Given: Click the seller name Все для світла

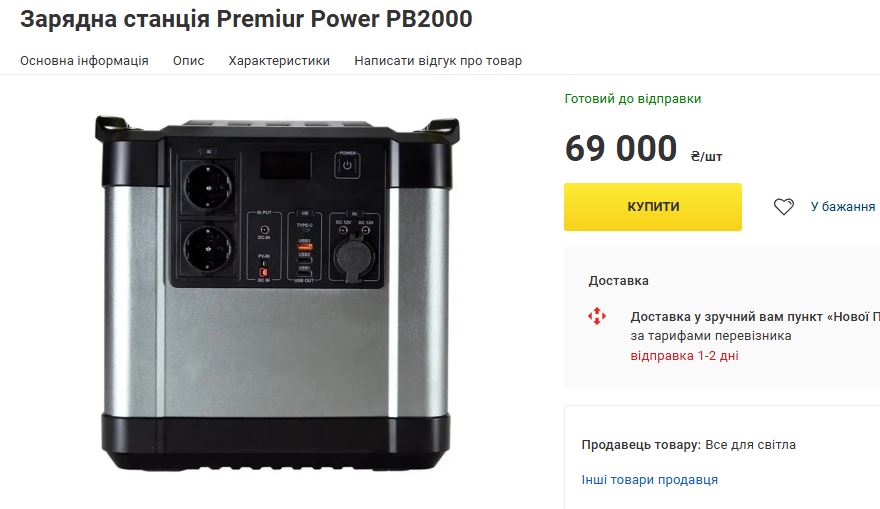Looking at the screenshot, I should point(750,445).
